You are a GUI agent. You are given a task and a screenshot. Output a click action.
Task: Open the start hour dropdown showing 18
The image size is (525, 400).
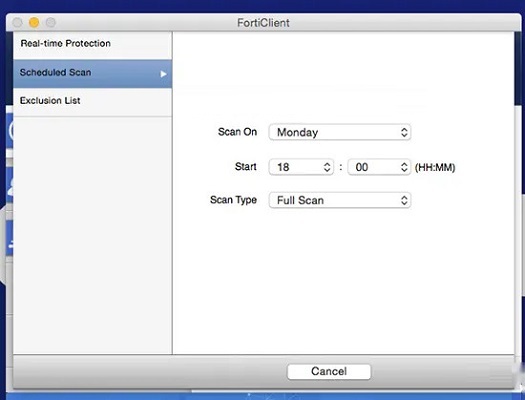[301, 167]
